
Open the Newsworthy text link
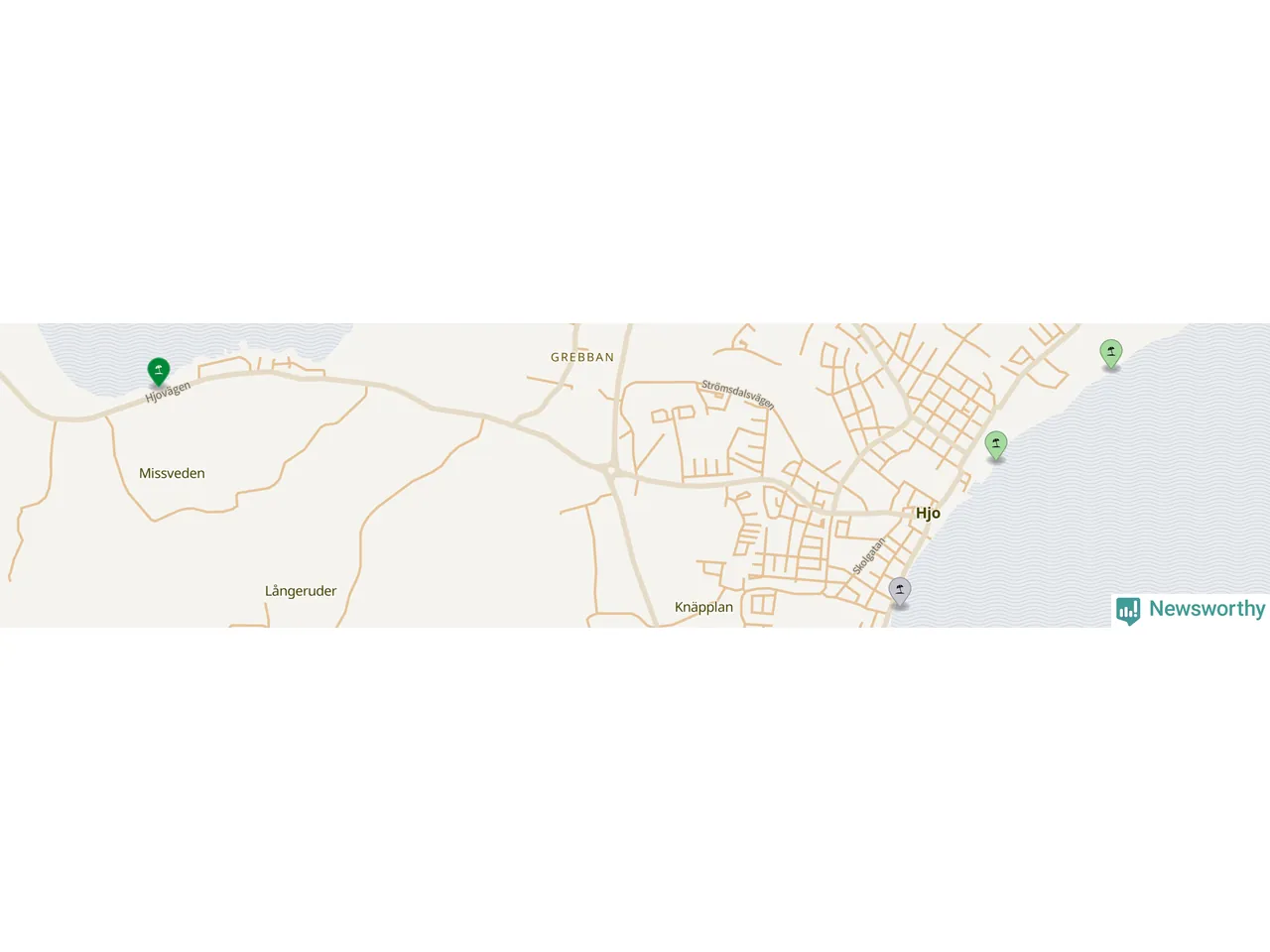tap(1206, 609)
